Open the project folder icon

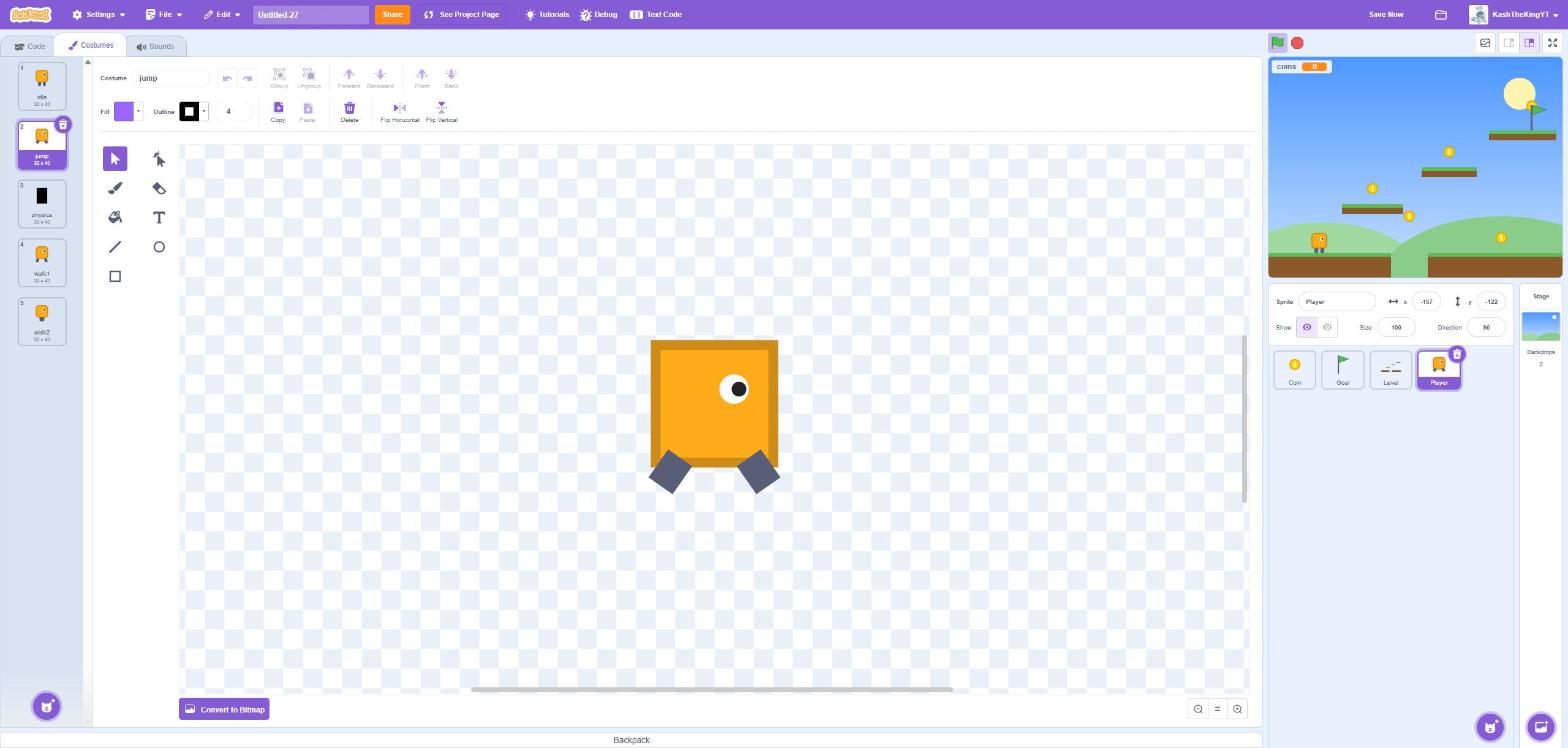[x=1441, y=15]
